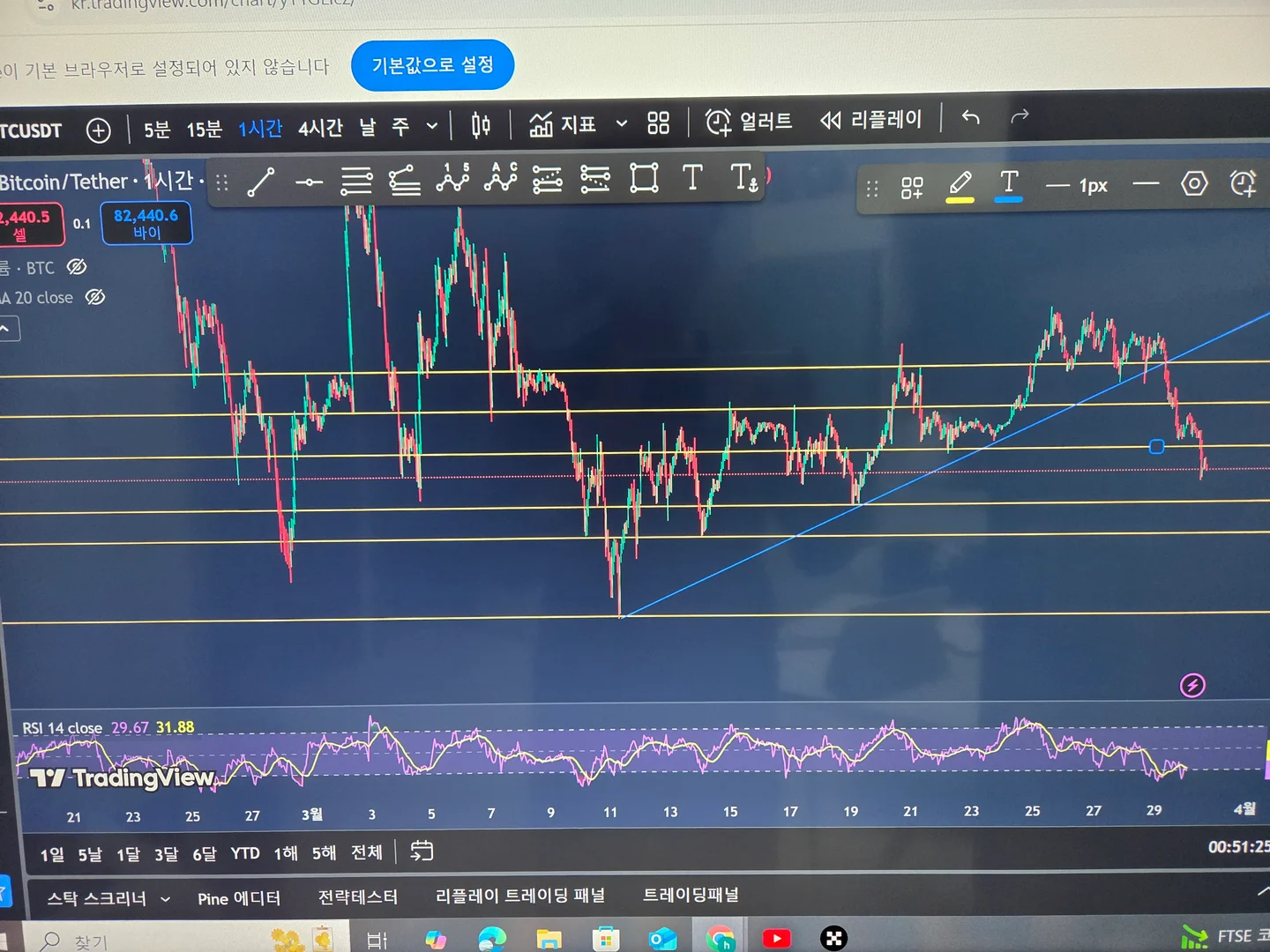
Task: Switch to the daily 날 timeframe
Action: [x=367, y=127]
